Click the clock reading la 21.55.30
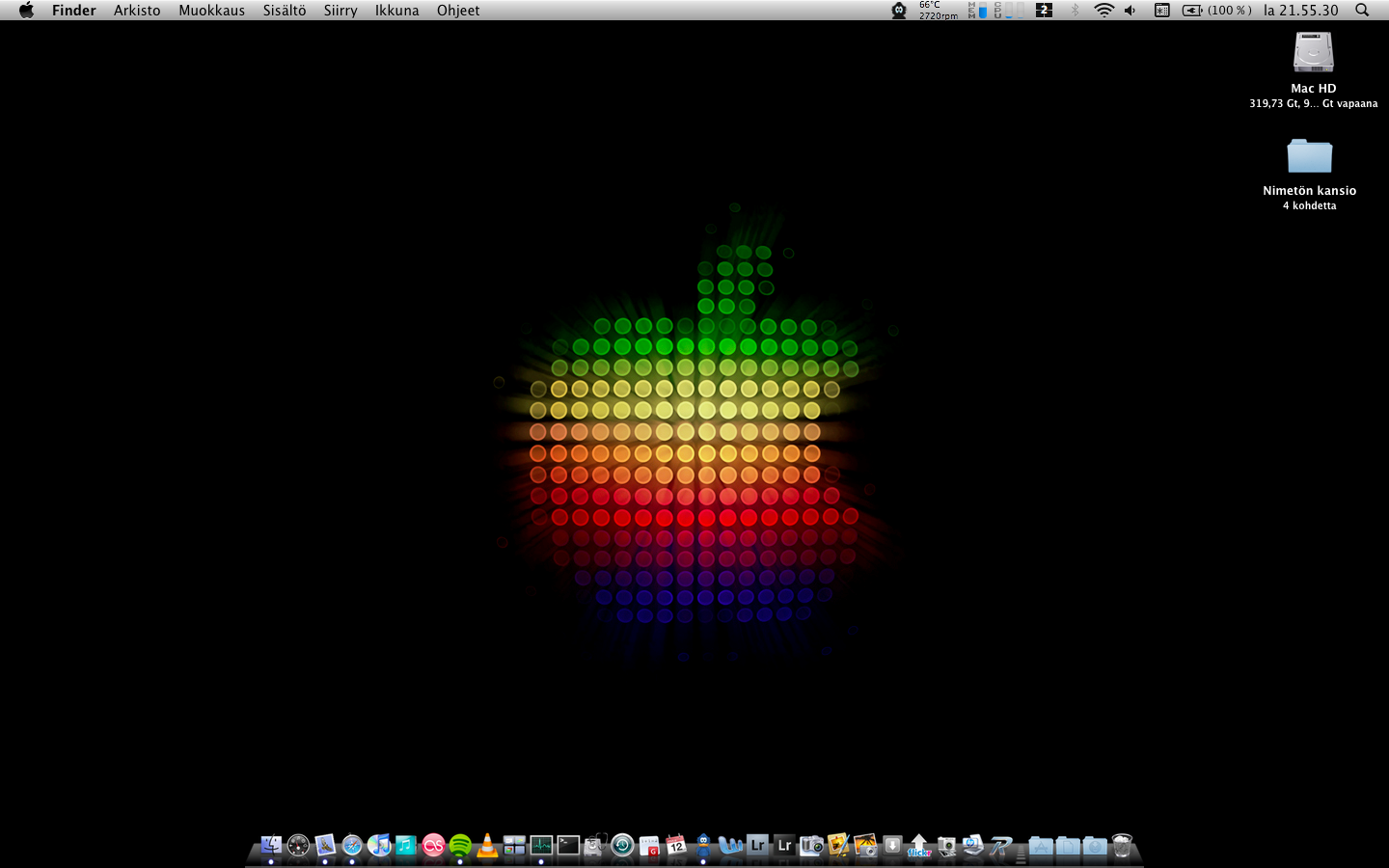1389x868 pixels. click(x=1301, y=10)
